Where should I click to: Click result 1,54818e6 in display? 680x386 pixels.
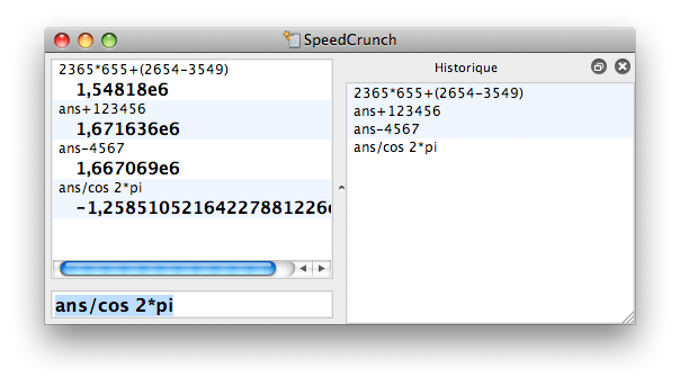[x=122, y=89]
